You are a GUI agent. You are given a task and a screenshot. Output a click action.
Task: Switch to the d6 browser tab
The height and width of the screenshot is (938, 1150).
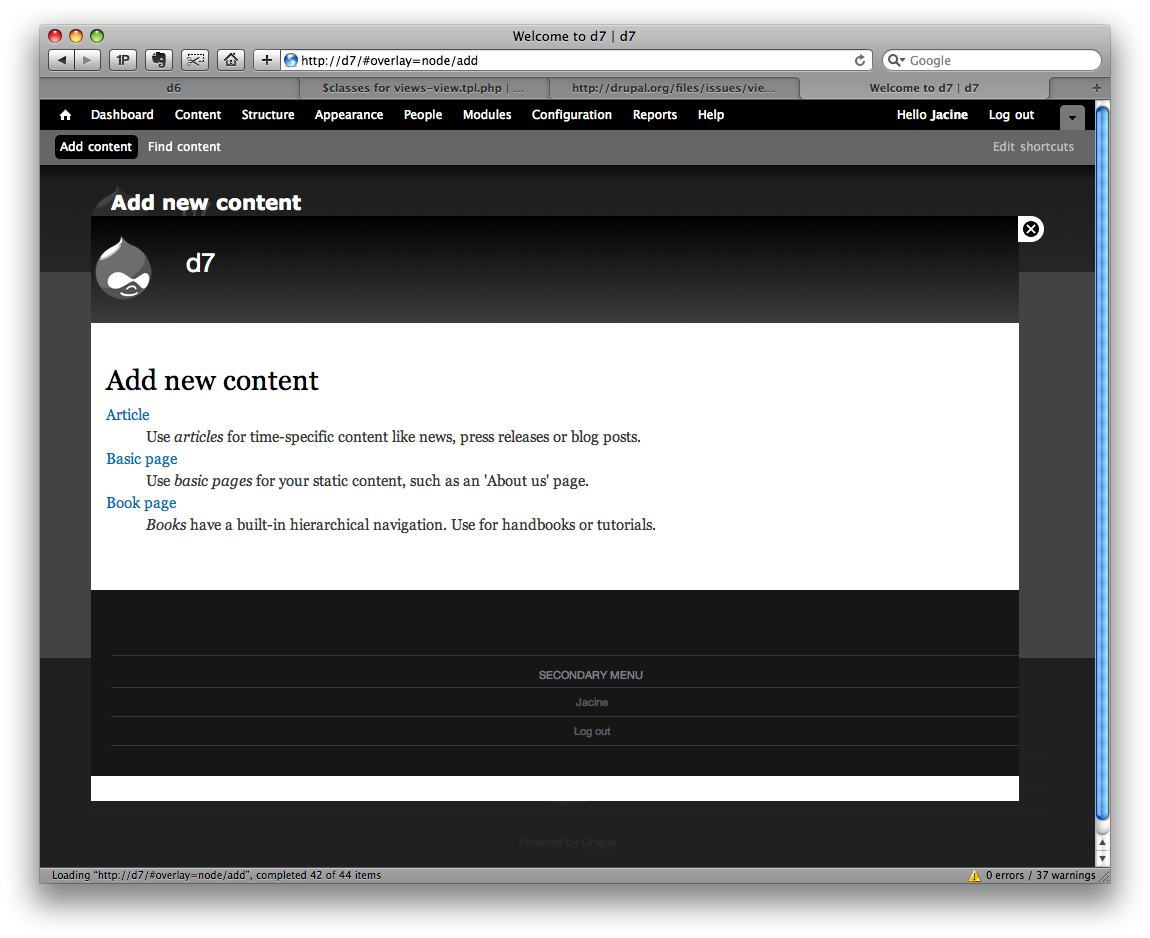pos(173,88)
